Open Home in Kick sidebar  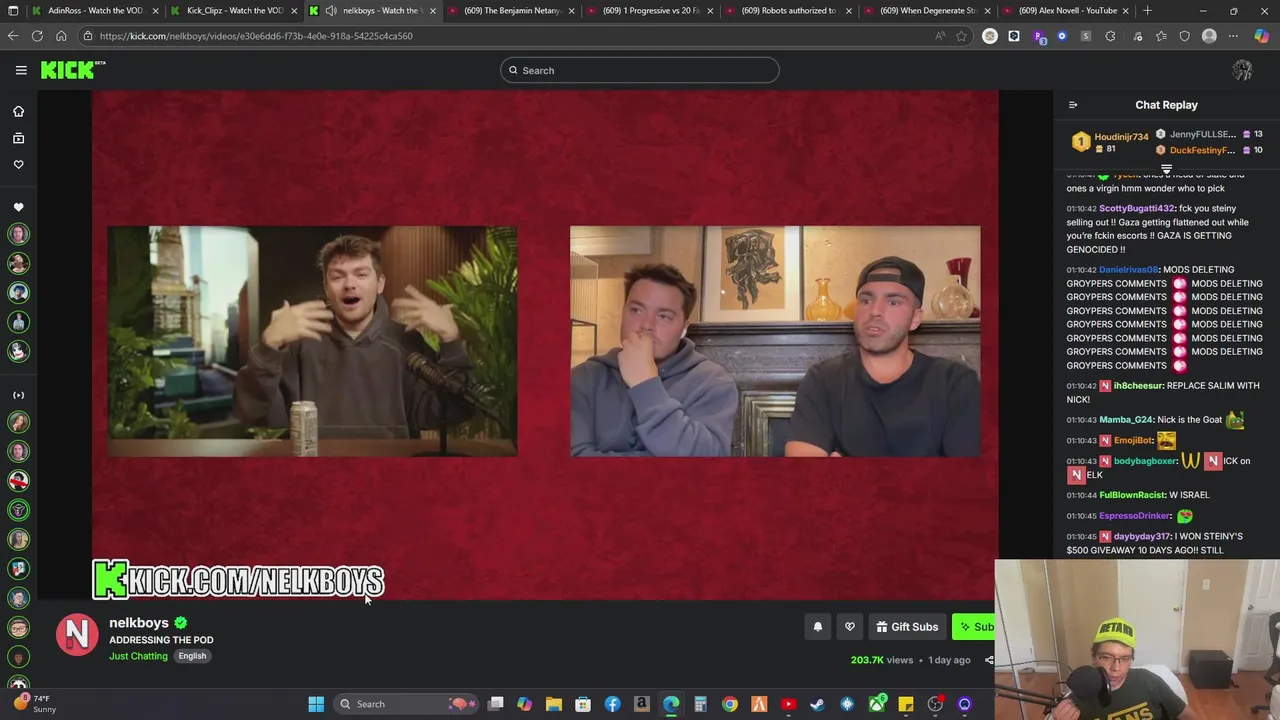coord(18,112)
